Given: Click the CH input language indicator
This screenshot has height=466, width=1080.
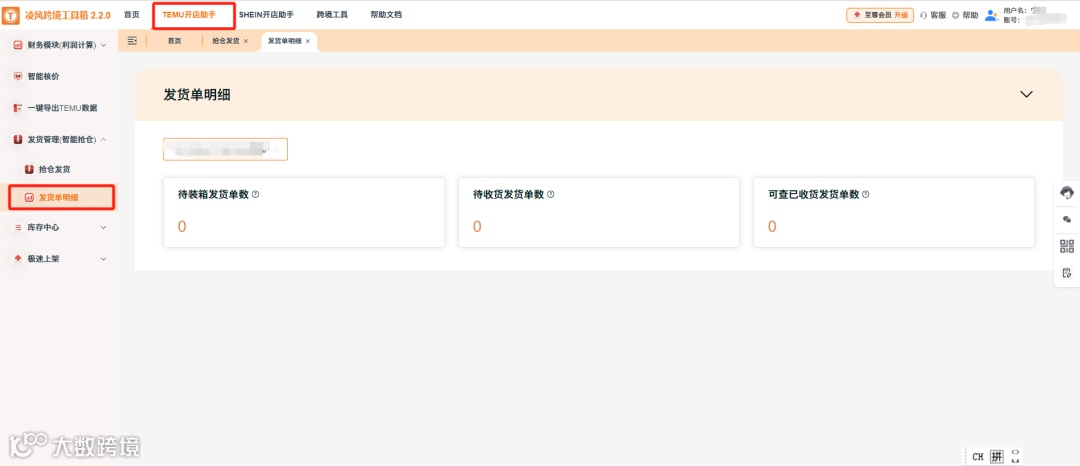Looking at the screenshot, I should [978, 456].
